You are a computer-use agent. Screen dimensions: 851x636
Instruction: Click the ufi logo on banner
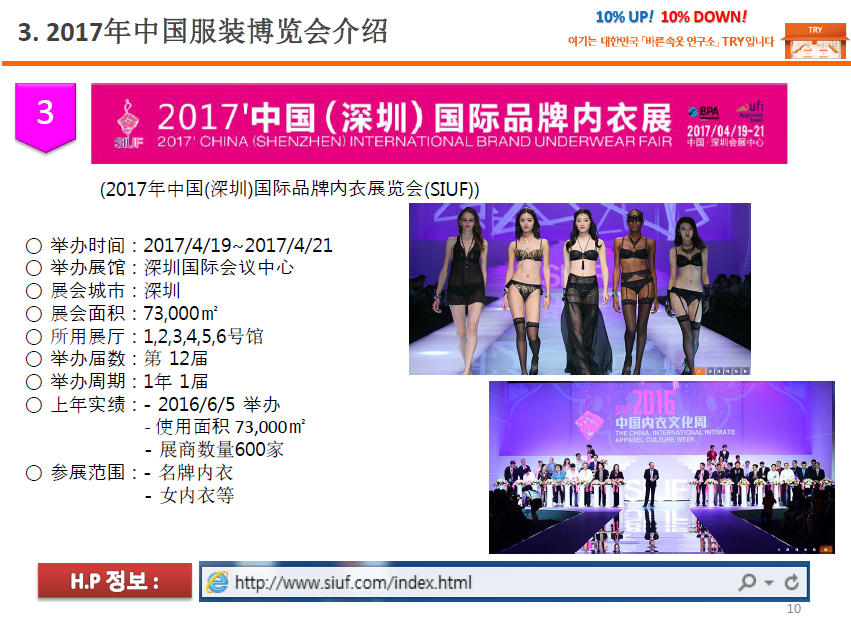750,110
